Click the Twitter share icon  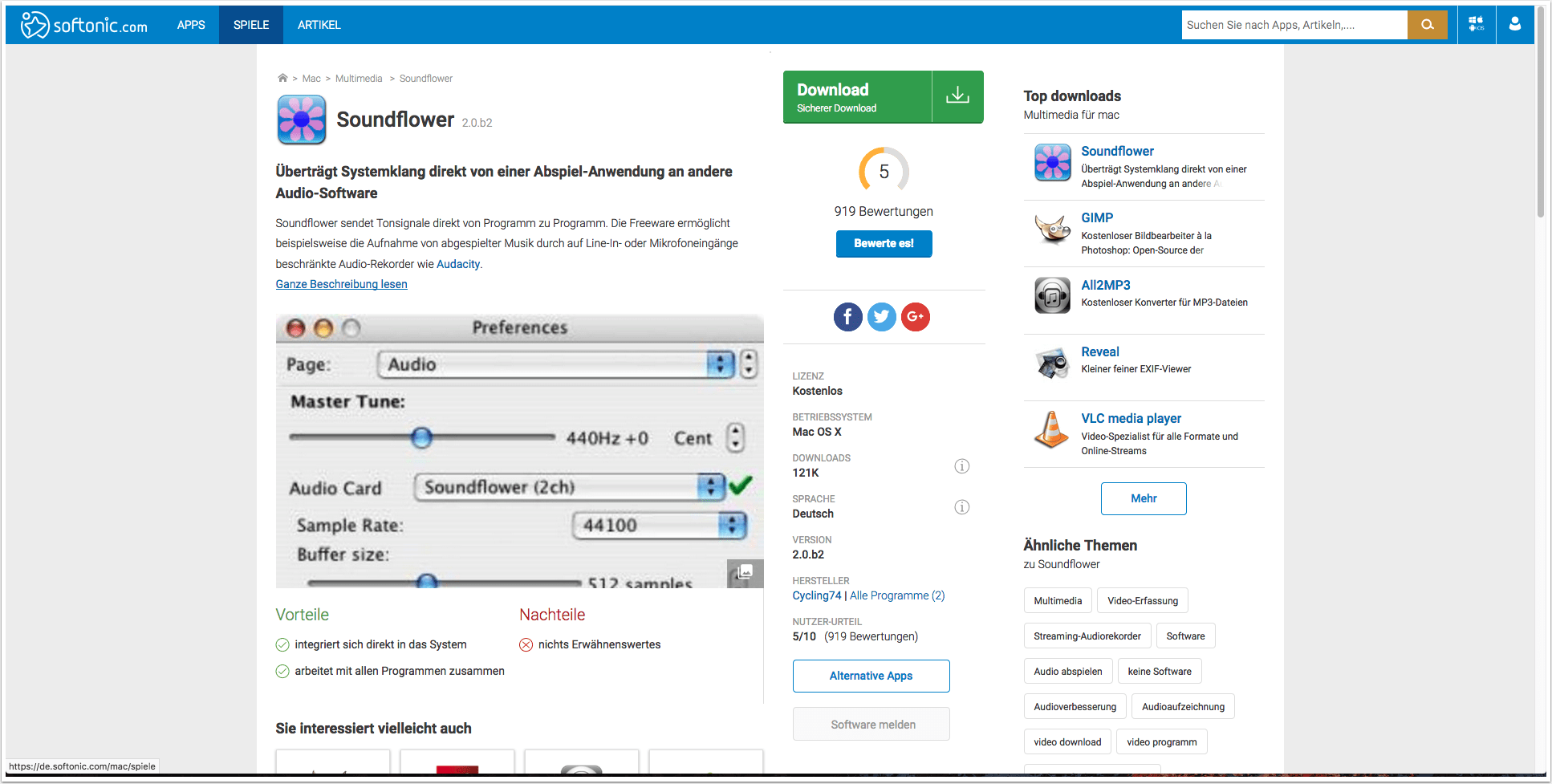click(x=881, y=317)
